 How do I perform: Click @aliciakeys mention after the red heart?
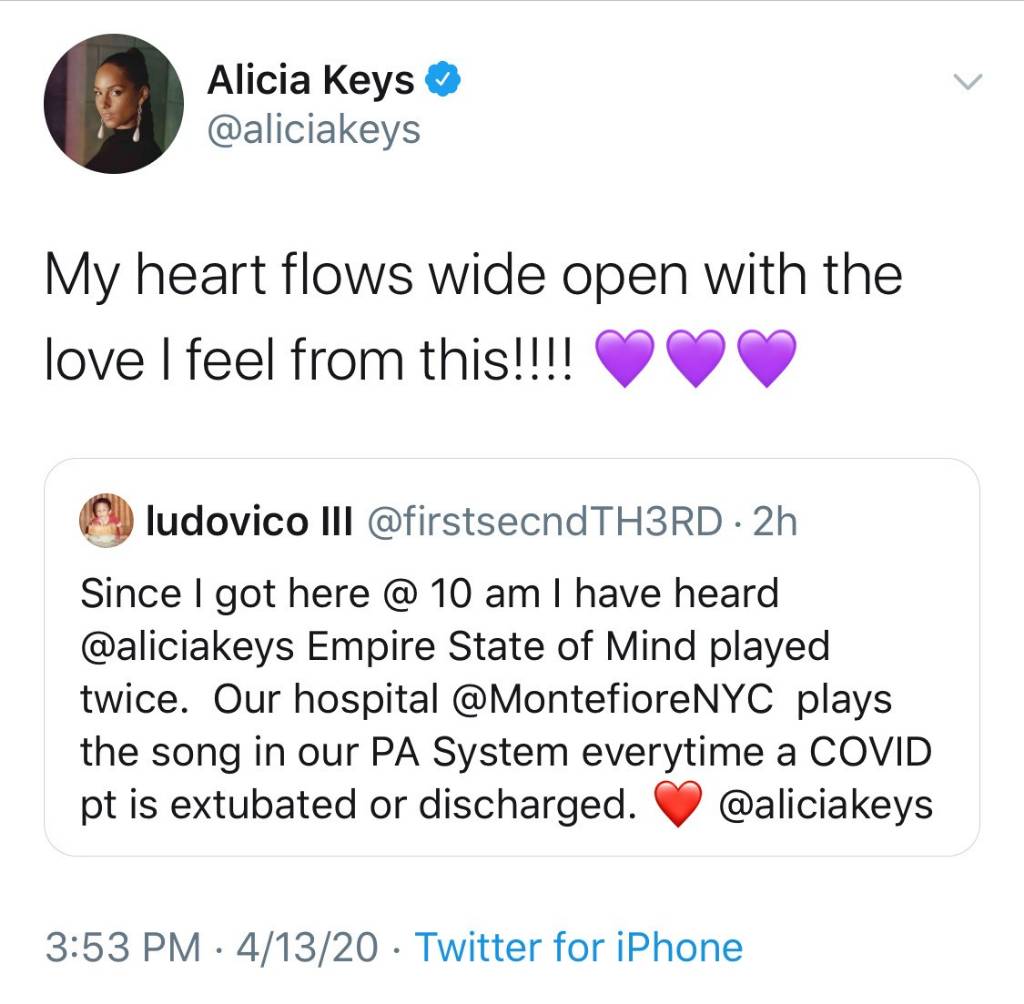826,805
